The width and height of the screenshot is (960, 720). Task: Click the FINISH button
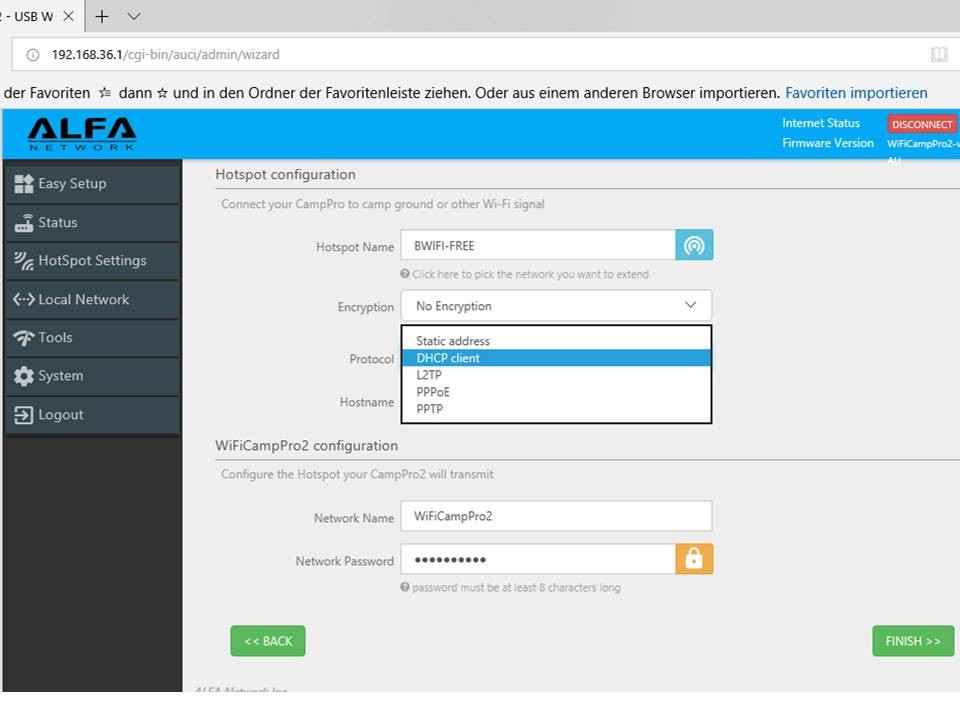pyautogui.click(x=913, y=641)
